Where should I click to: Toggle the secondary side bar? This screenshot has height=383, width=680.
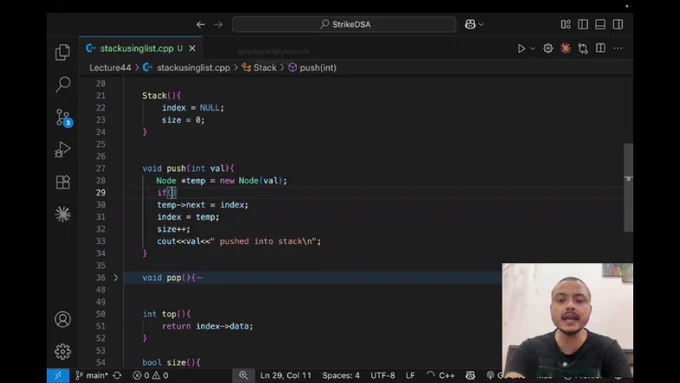coord(618,24)
